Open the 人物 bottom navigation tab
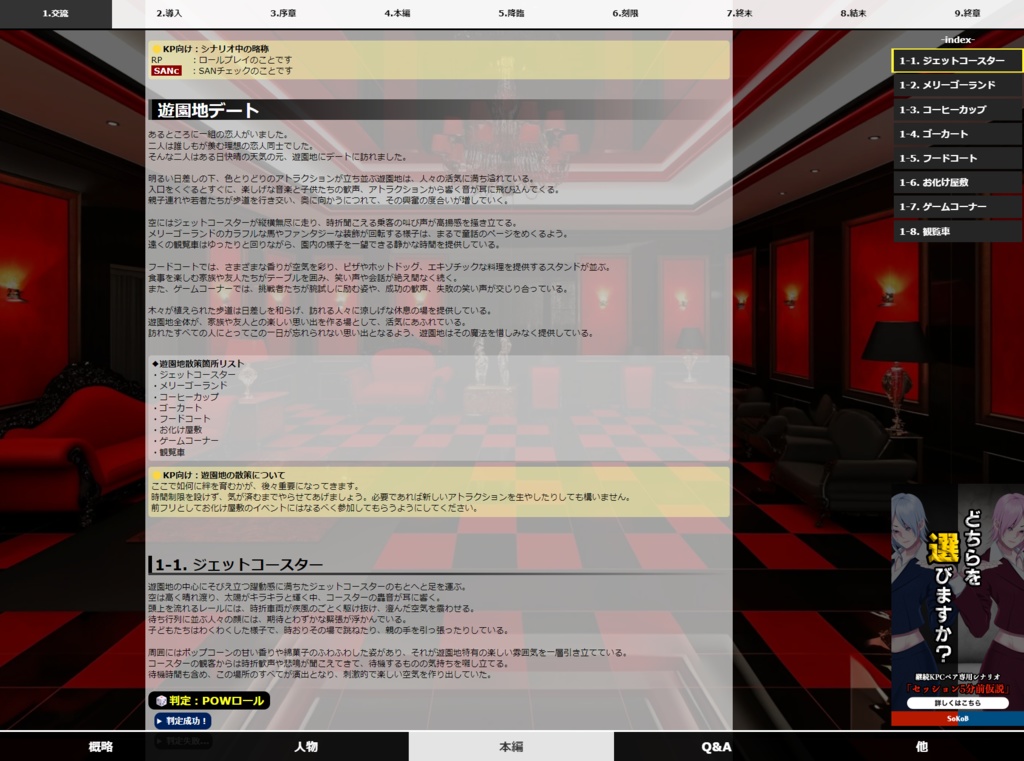The image size is (1024, 761). tap(306, 746)
